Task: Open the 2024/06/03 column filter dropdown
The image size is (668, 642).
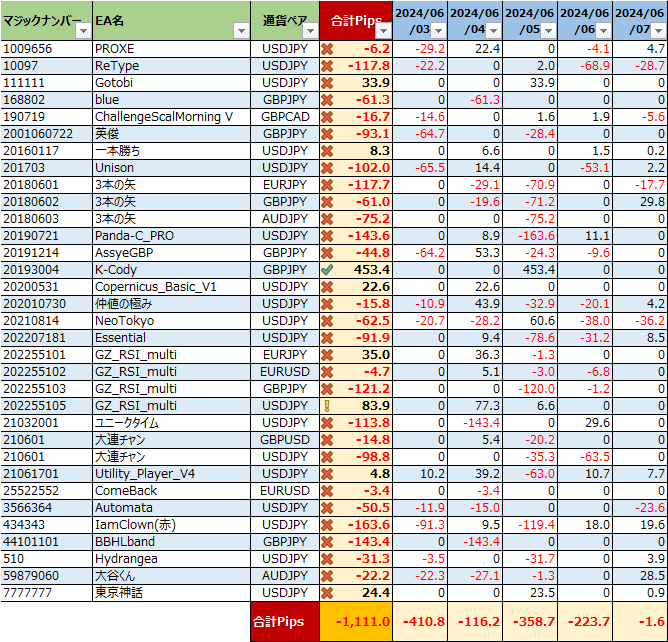Action: pyautogui.click(x=438, y=31)
